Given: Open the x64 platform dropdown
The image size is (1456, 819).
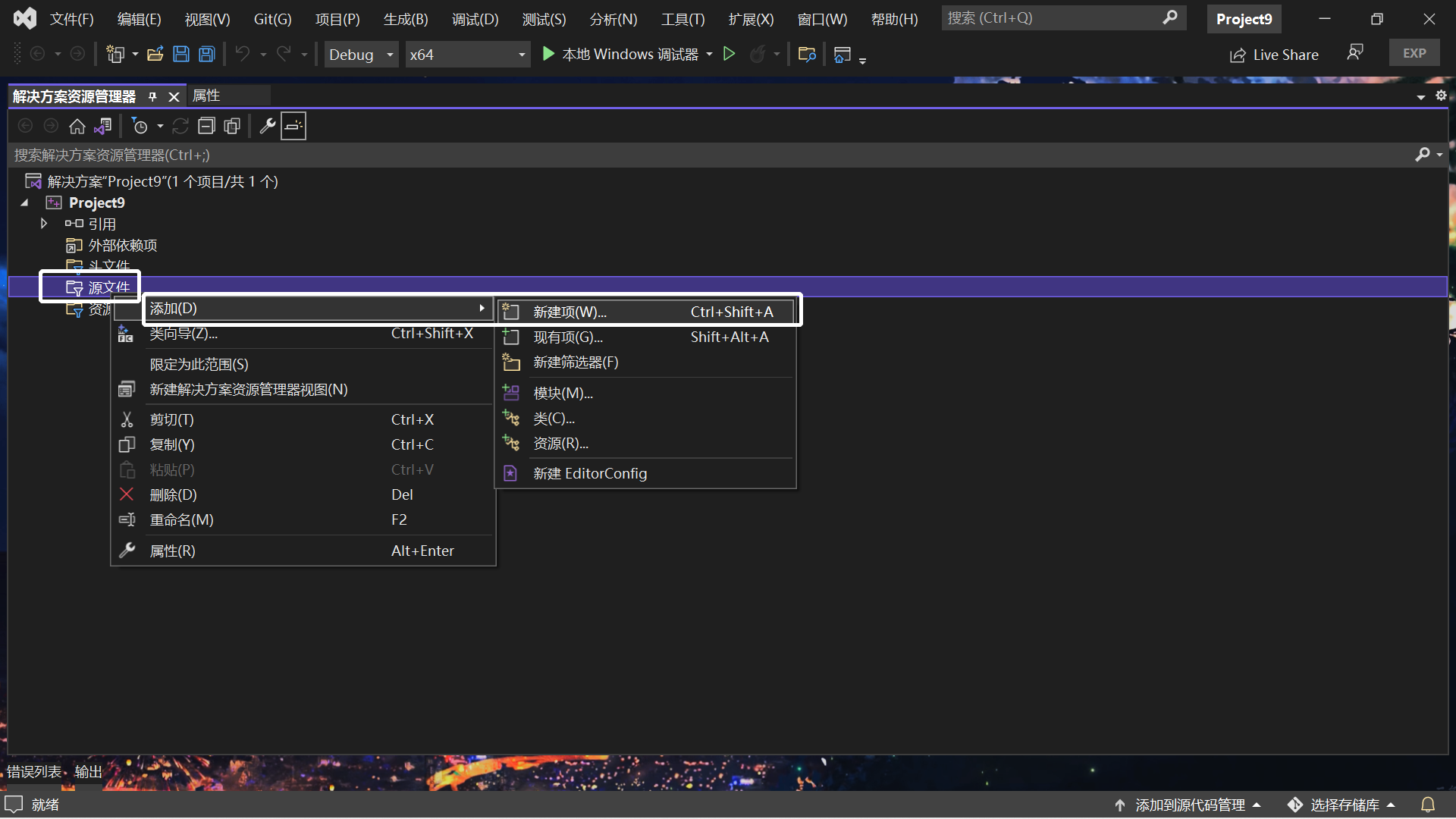Looking at the screenshot, I should tap(467, 54).
